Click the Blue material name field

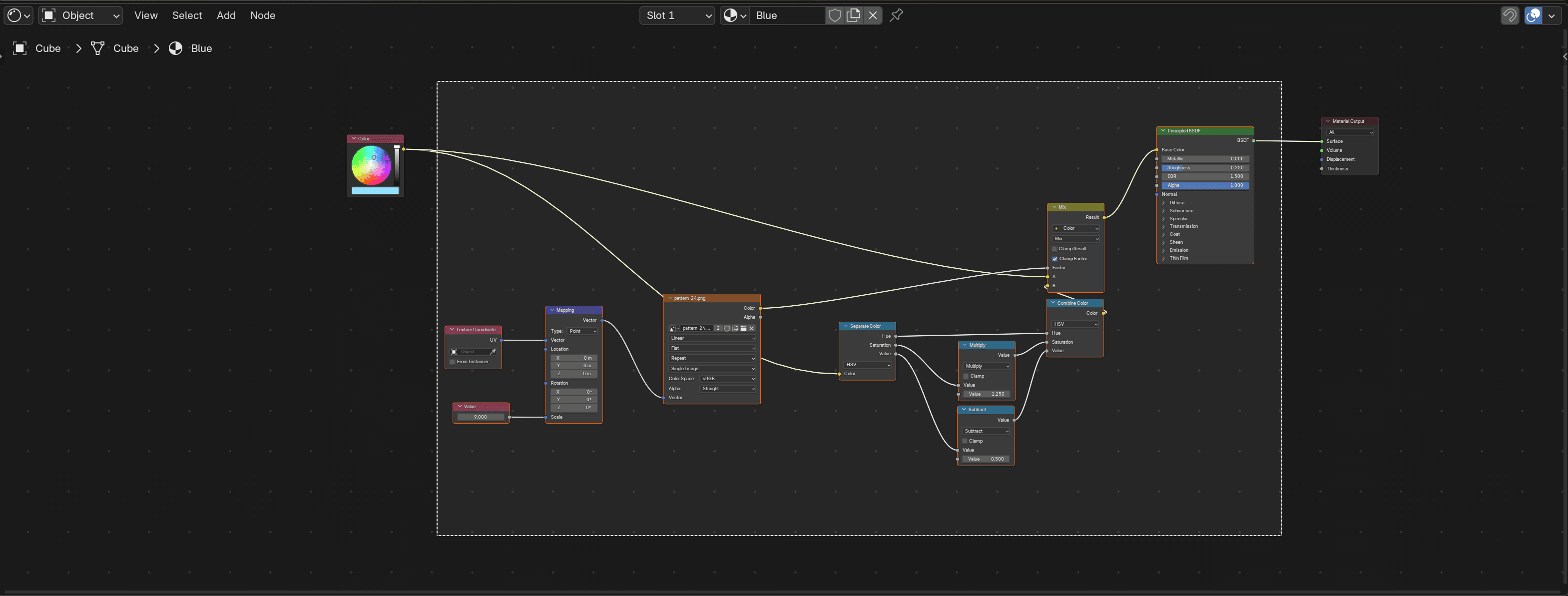coord(788,15)
